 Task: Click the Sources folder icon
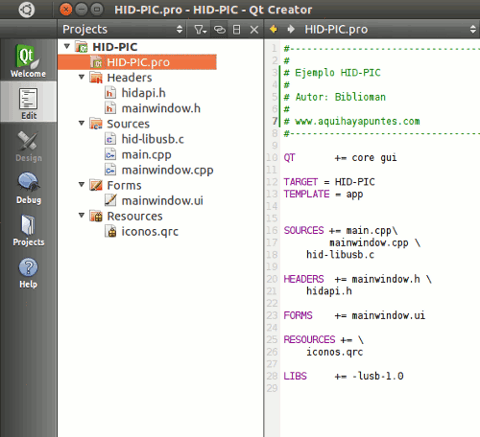(x=96, y=124)
